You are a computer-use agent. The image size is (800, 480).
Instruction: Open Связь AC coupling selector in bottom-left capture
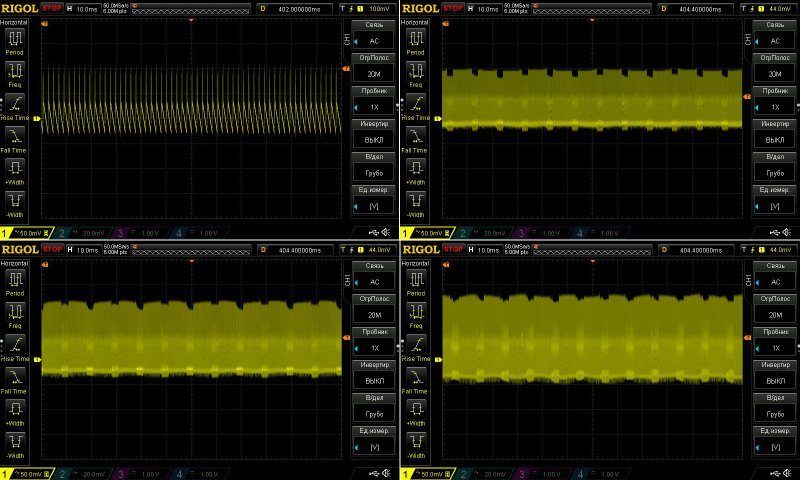click(x=374, y=276)
